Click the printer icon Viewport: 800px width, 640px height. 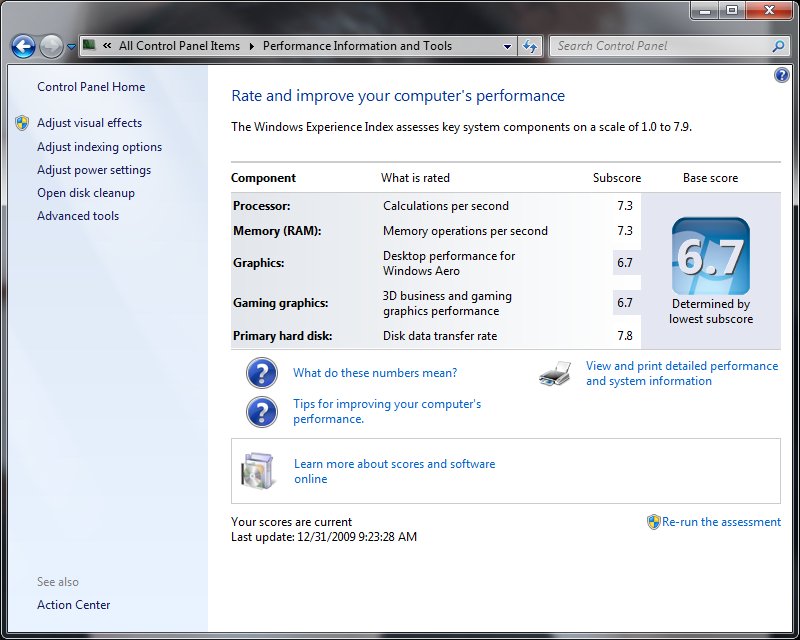pyautogui.click(x=555, y=374)
